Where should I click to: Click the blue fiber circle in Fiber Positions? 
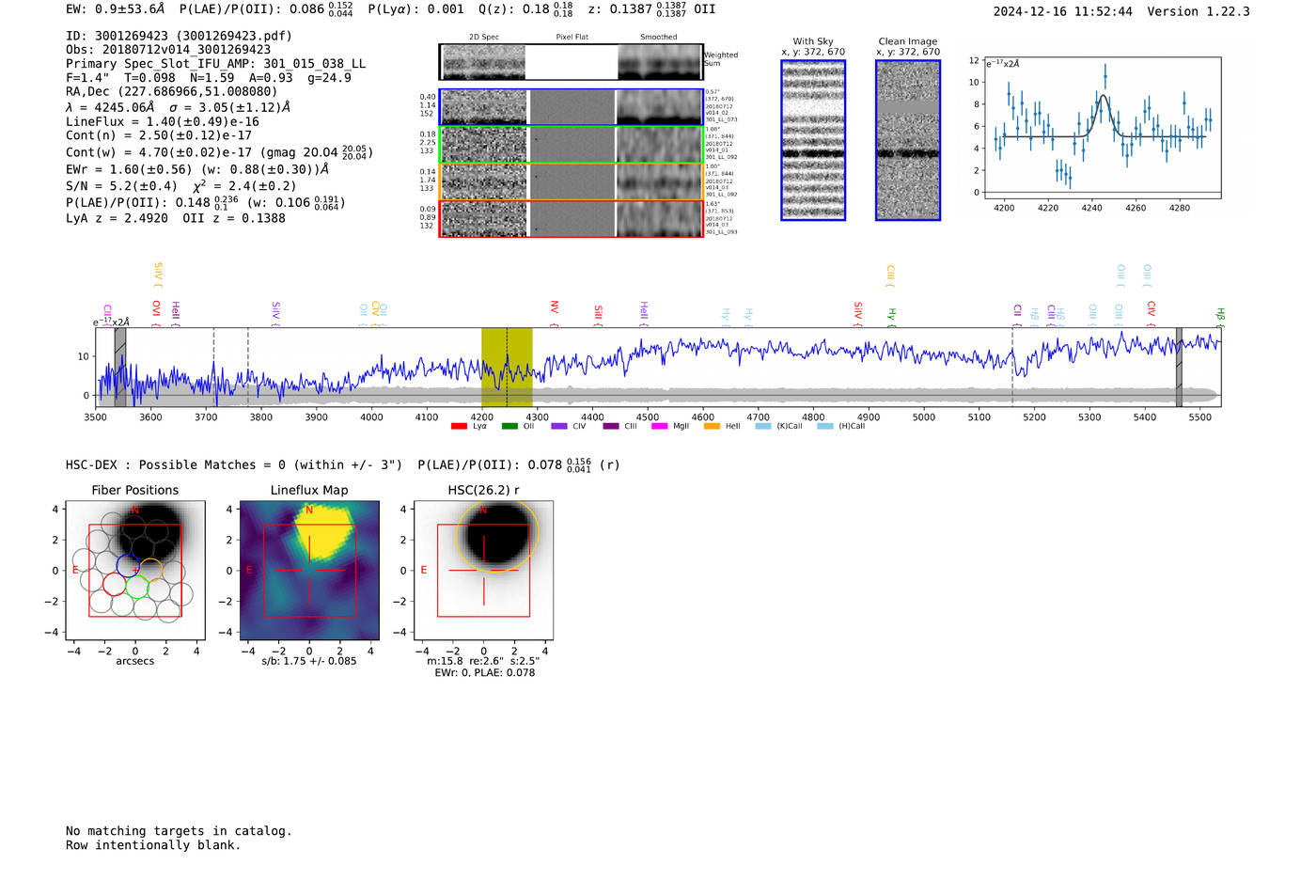coord(128,565)
